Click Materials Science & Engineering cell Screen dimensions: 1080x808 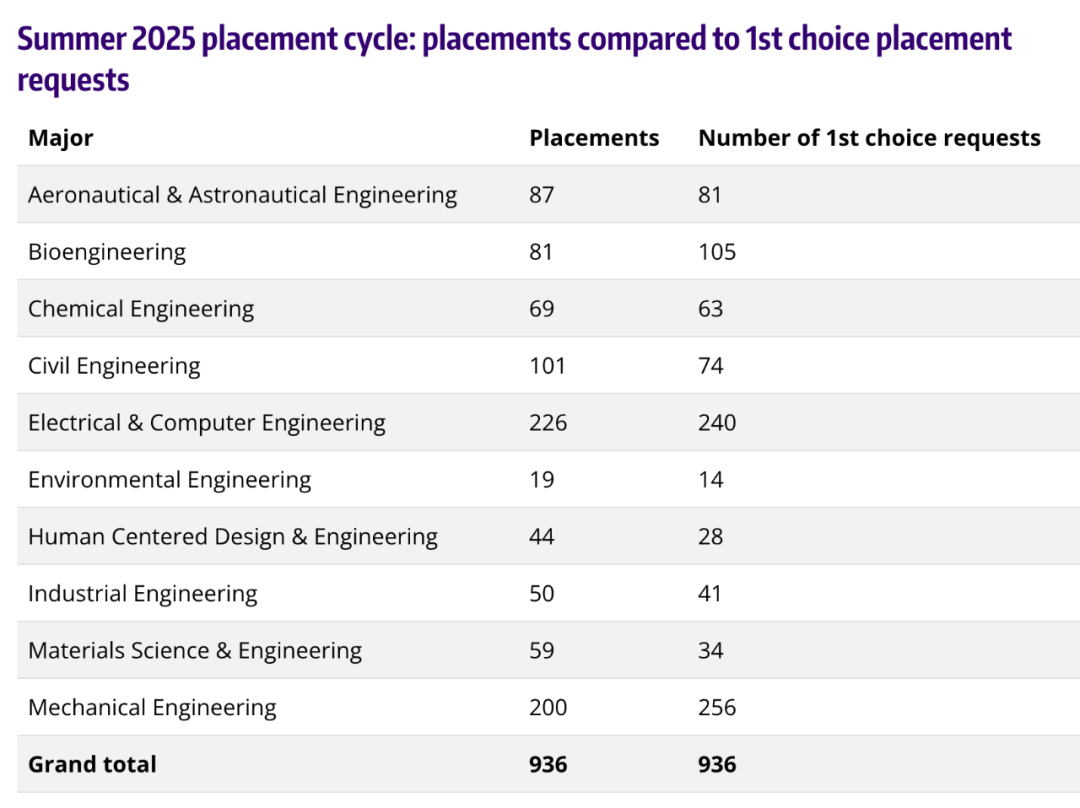[194, 651]
